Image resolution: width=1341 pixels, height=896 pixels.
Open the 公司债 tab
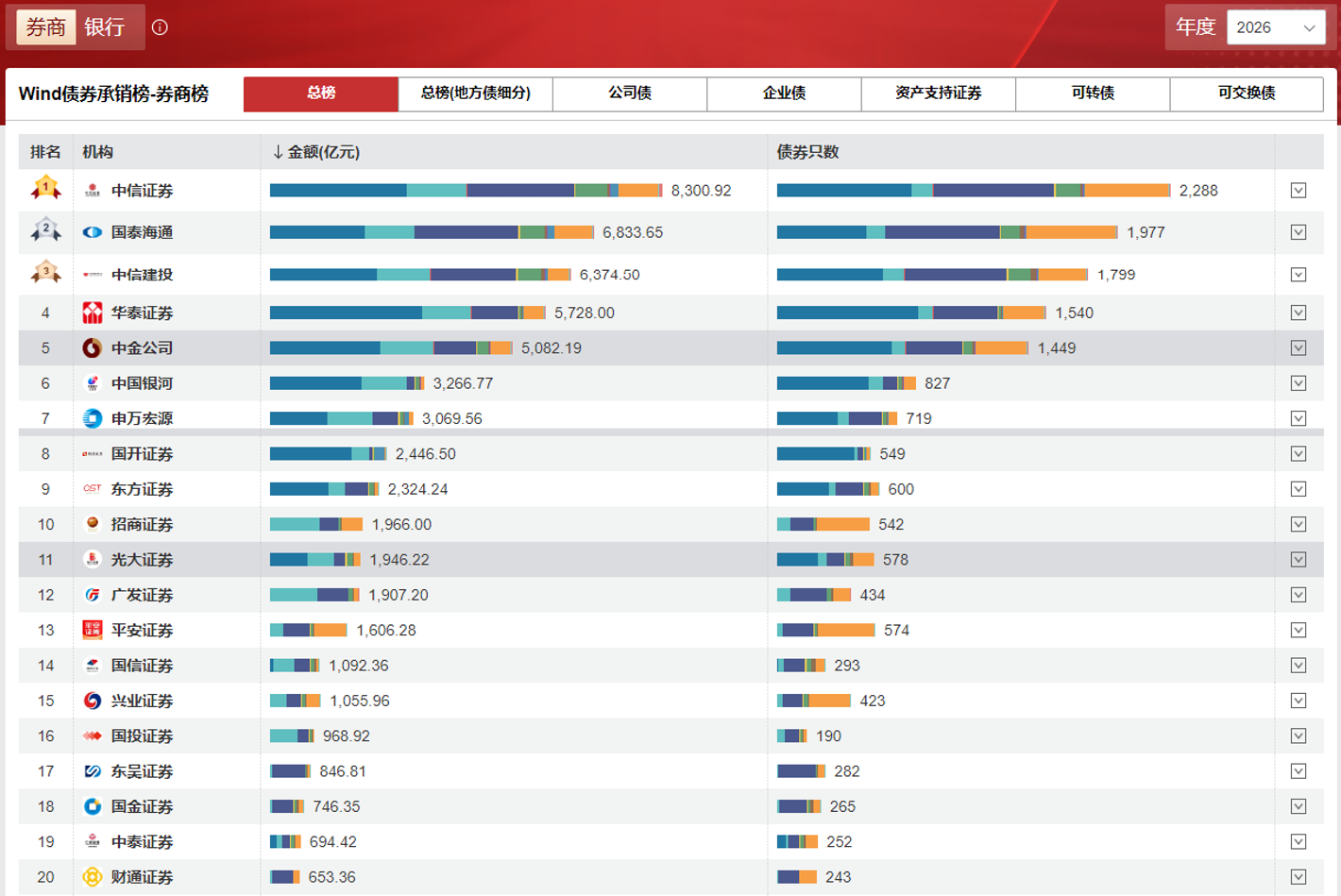(x=630, y=93)
